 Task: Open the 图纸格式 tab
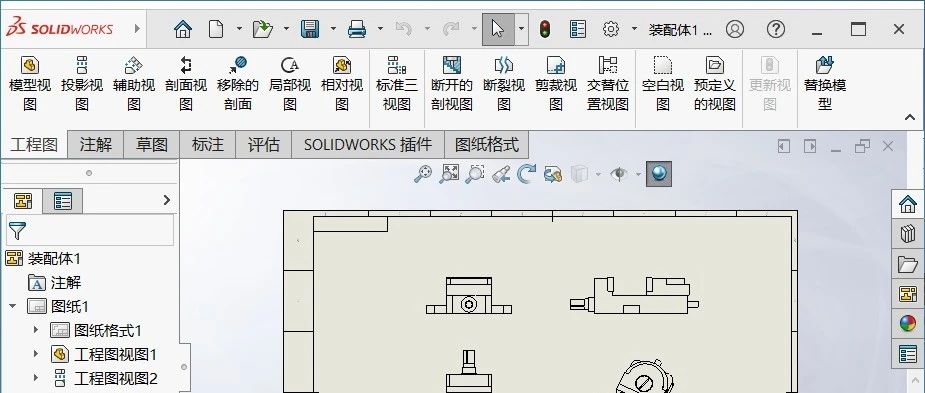pos(487,145)
